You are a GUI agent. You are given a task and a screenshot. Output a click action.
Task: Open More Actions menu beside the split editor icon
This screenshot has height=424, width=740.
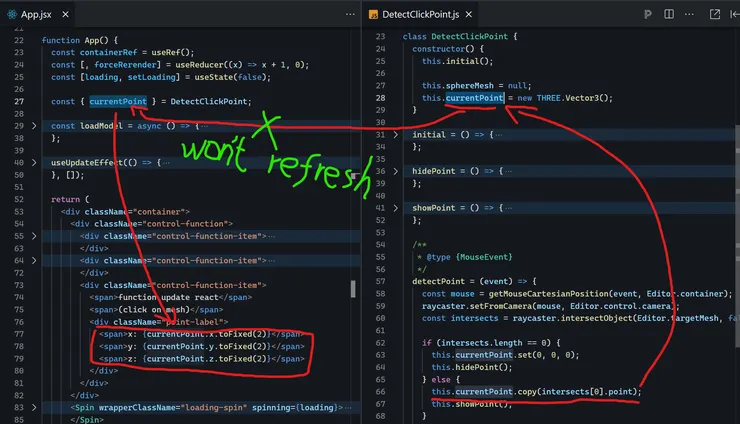(x=689, y=15)
